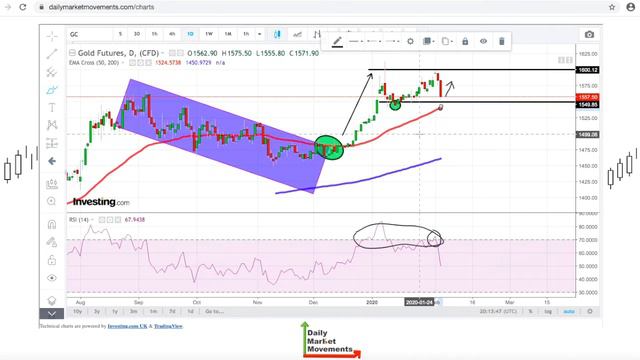
Task: Zoom chart to the 1m range
Action: click(x=153, y=311)
